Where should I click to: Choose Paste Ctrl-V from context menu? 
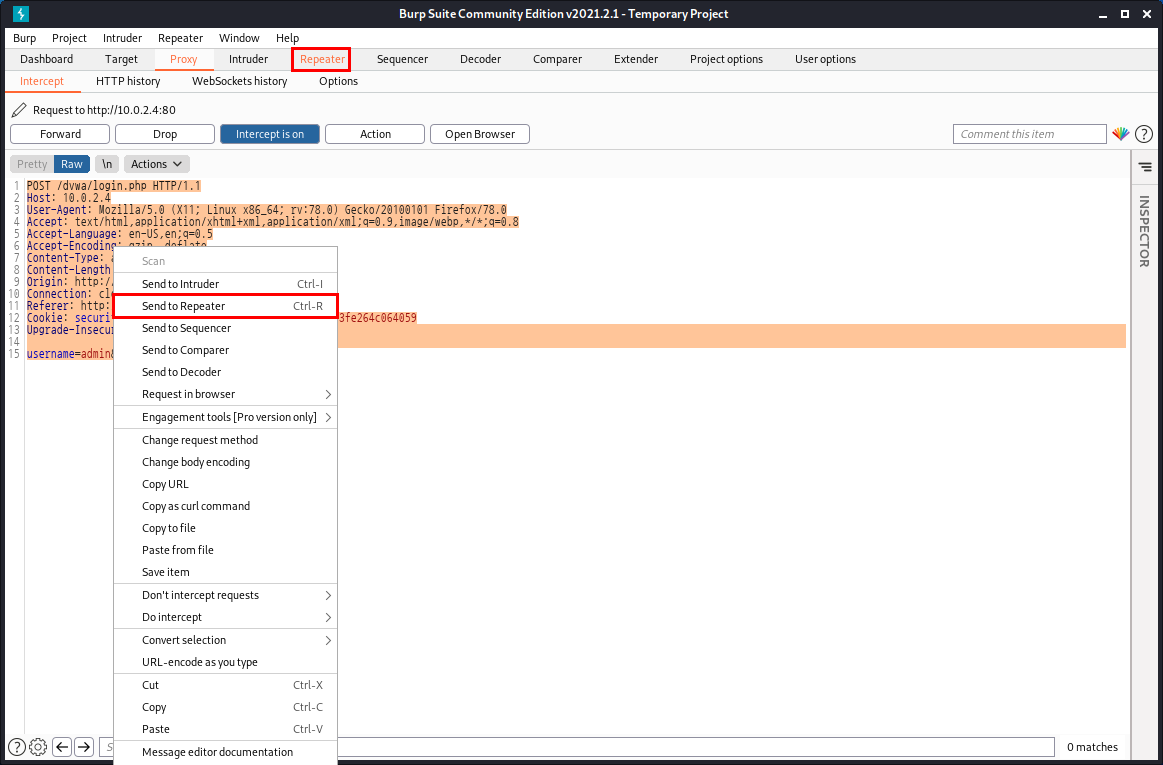pos(225,729)
